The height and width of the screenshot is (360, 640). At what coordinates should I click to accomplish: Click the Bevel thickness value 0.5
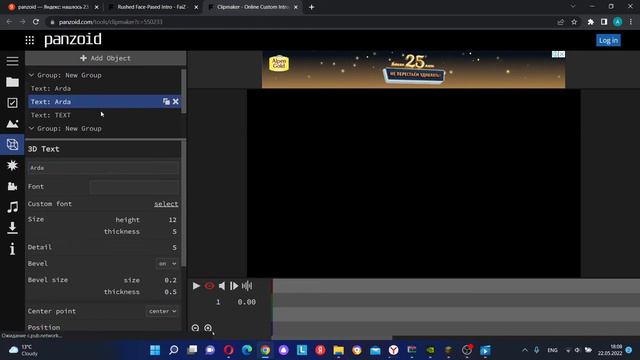tap(171, 292)
